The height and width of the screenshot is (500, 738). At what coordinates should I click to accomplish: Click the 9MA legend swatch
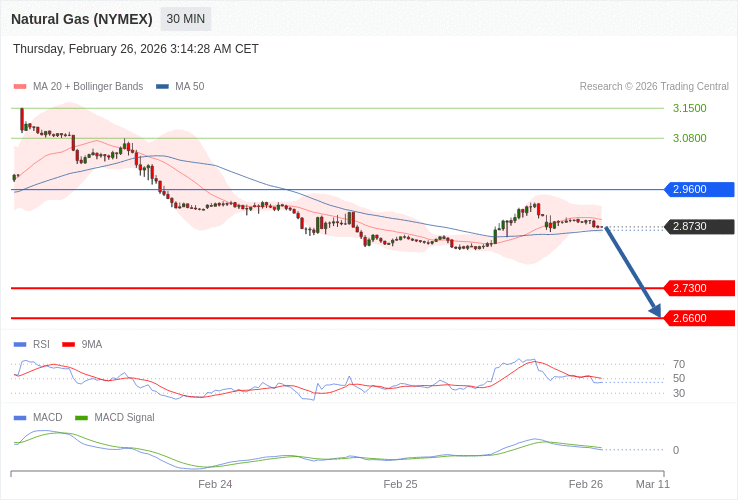[68, 345]
